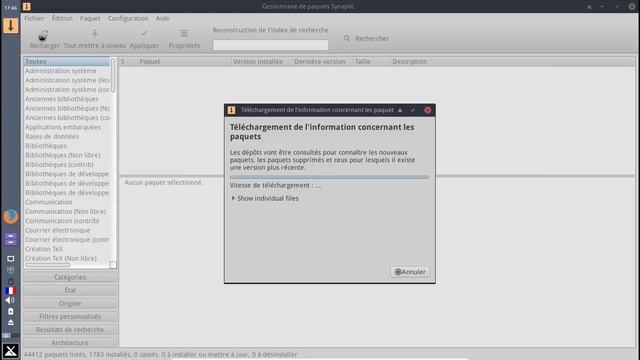Screen dimensions: 640x360
Task: Click the status bar package count text
Action: tap(160, 355)
